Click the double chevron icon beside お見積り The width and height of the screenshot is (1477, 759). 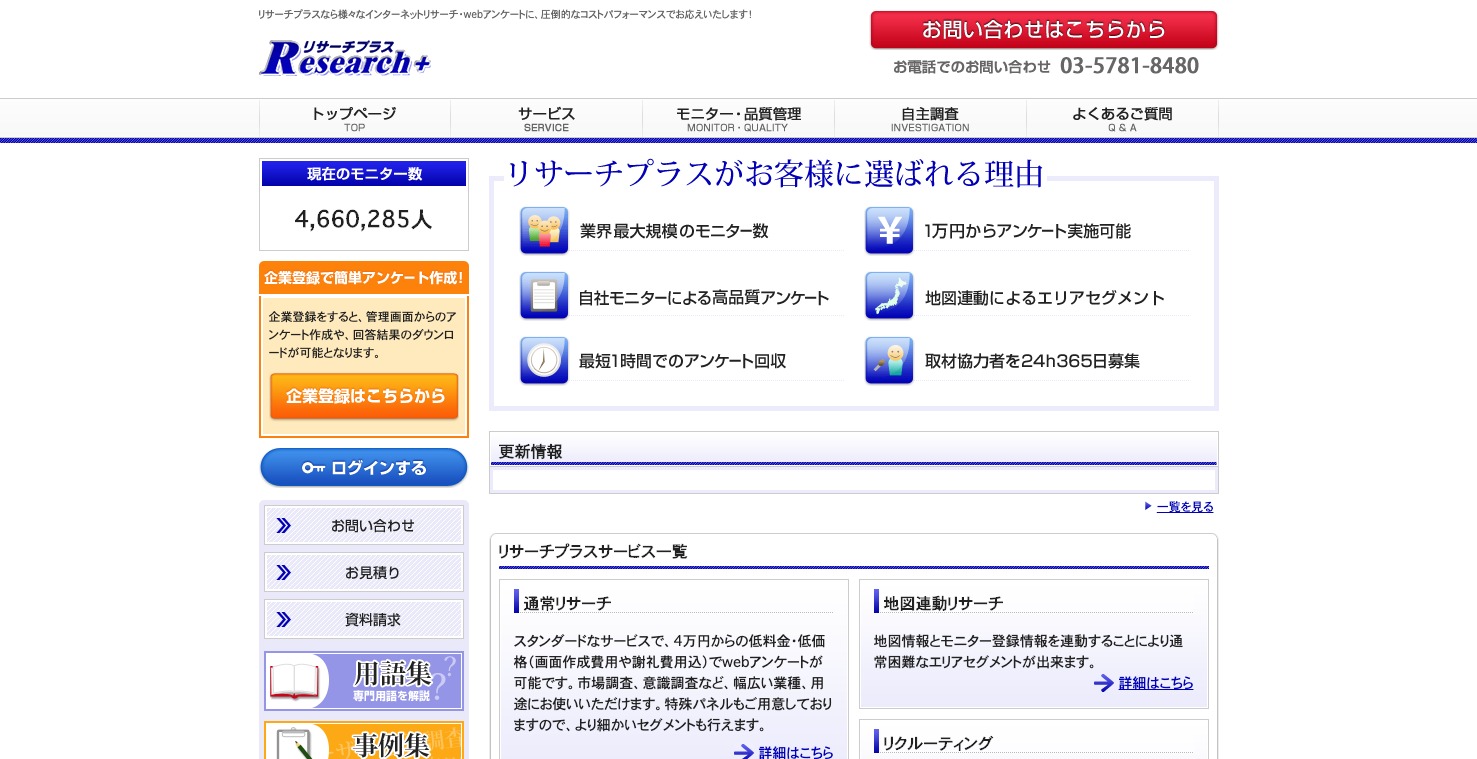click(283, 573)
